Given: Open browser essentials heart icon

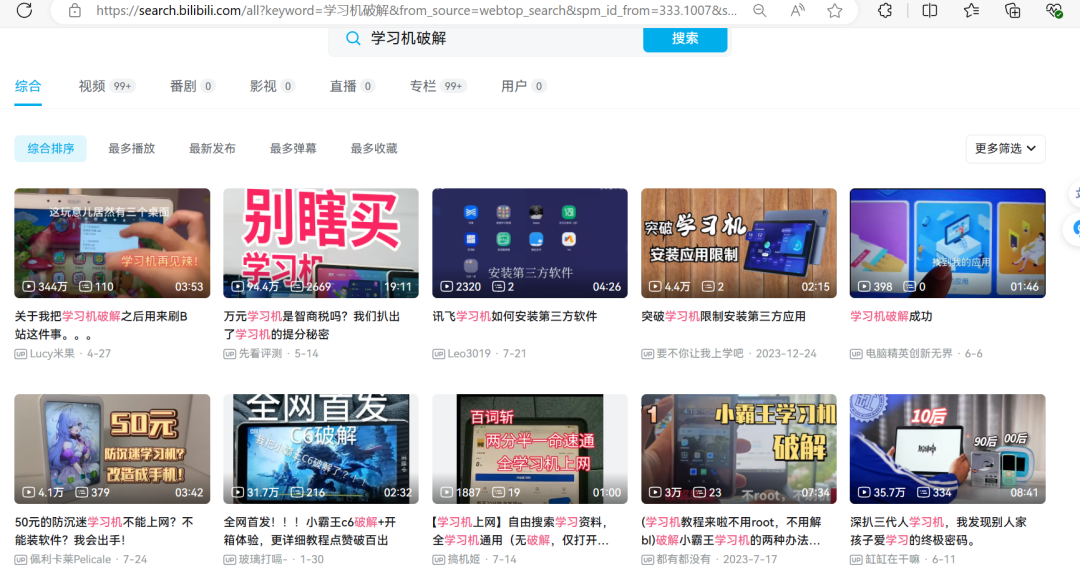Looking at the screenshot, I should pyautogui.click(x=1054, y=10).
